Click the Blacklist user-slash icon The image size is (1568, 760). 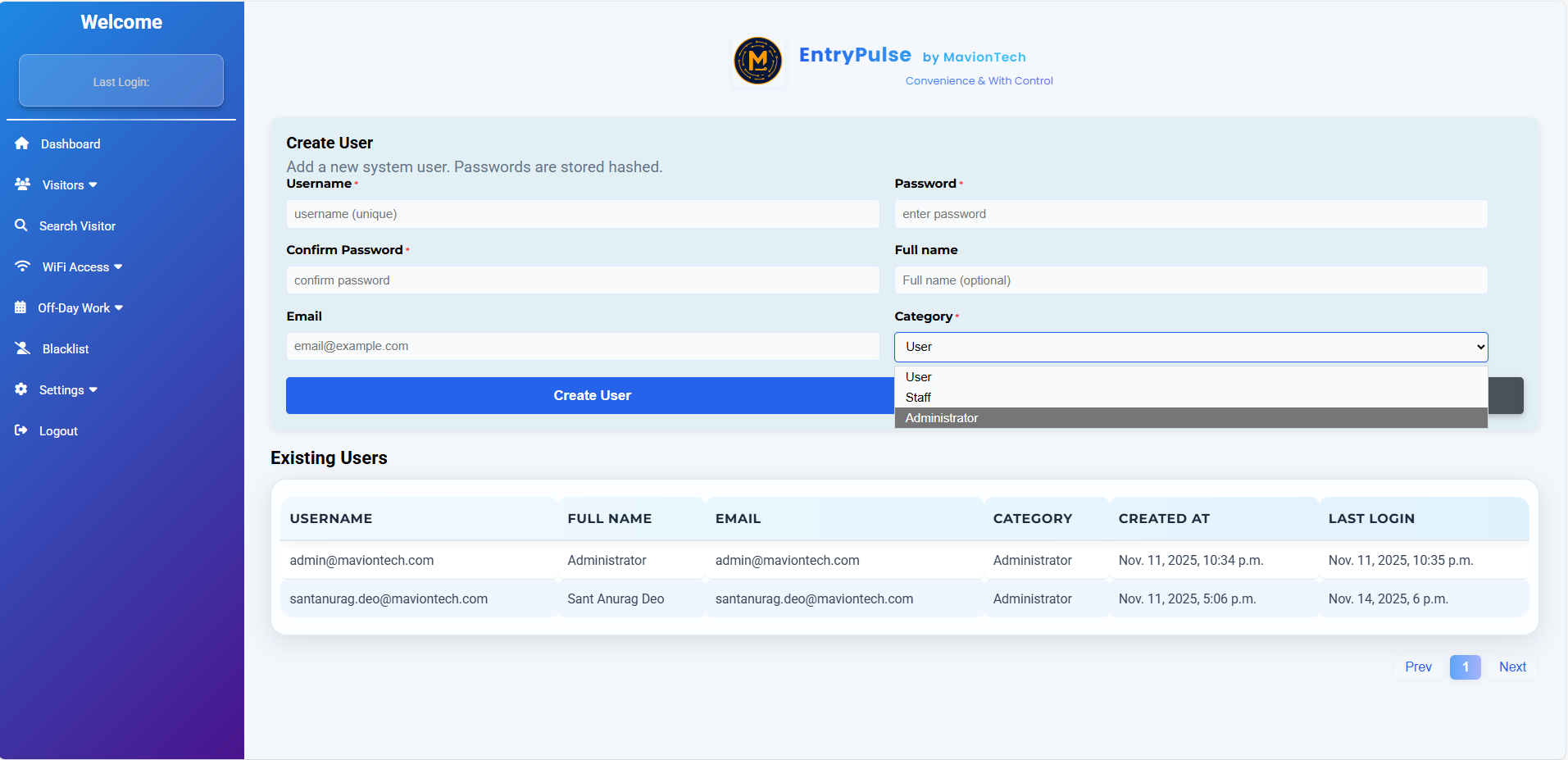23,348
